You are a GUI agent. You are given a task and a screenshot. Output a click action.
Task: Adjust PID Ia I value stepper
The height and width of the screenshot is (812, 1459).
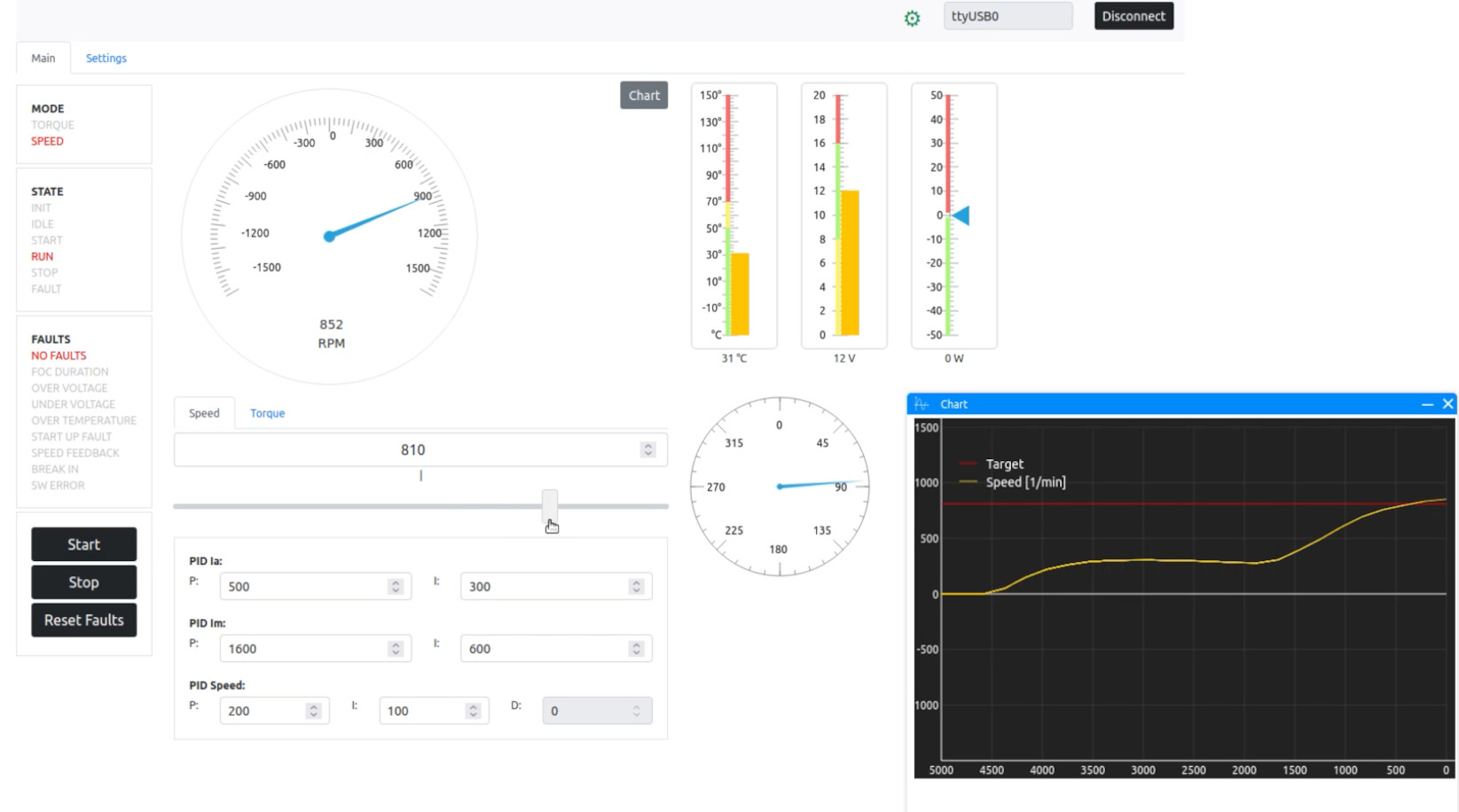coord(636,587)
